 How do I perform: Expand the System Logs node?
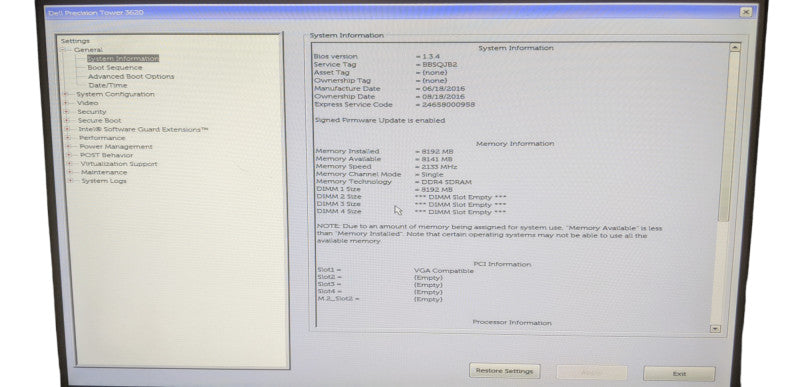pyautogui.click(x=70, y=181)
